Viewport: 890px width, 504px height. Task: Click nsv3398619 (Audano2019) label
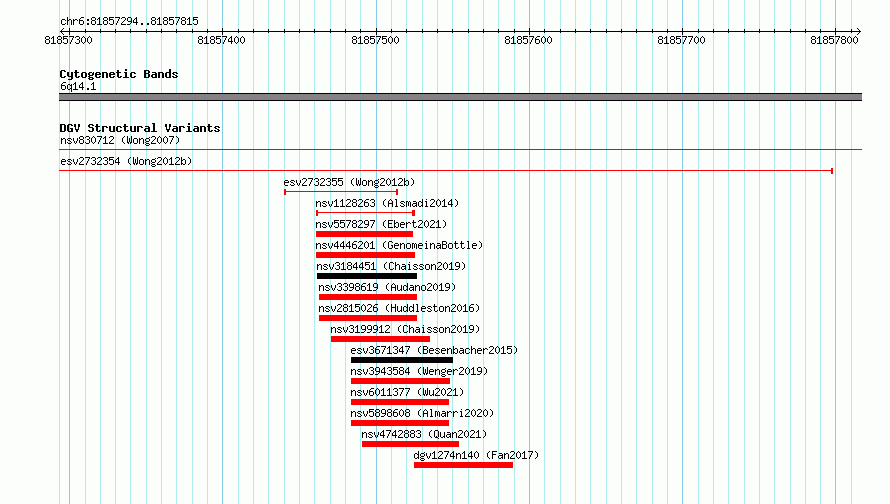pyautogui.click(x=387, y=287)
